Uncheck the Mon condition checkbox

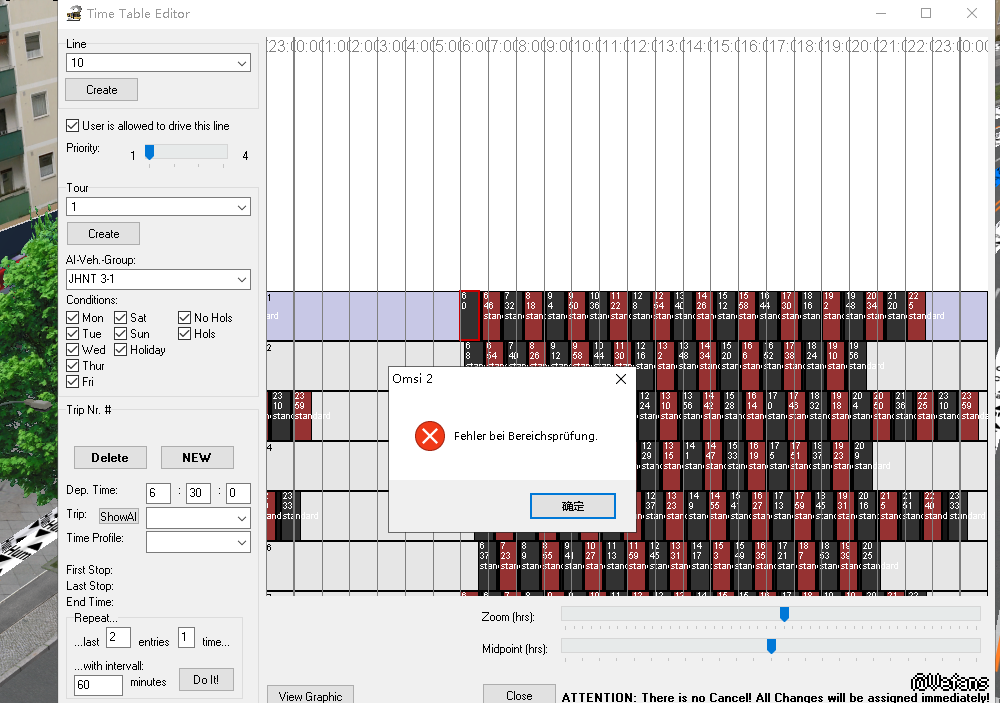pos(73,318)
